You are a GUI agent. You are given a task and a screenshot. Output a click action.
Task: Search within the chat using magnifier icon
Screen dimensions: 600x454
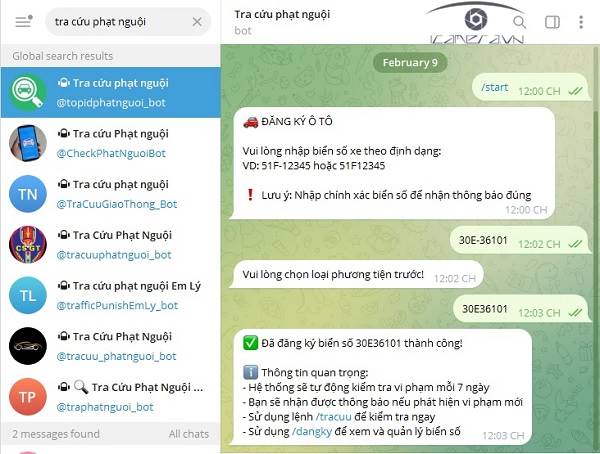click(x=519, y=22)
